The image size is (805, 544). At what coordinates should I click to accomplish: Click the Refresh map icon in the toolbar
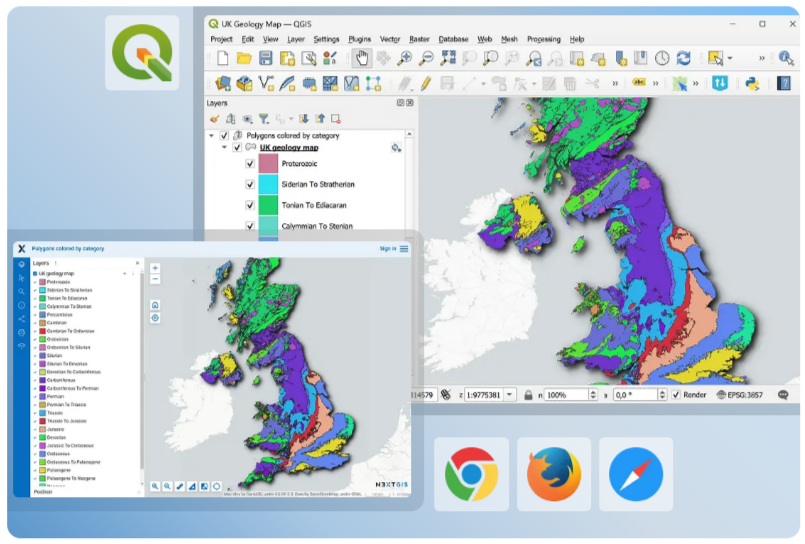(683, 59)
